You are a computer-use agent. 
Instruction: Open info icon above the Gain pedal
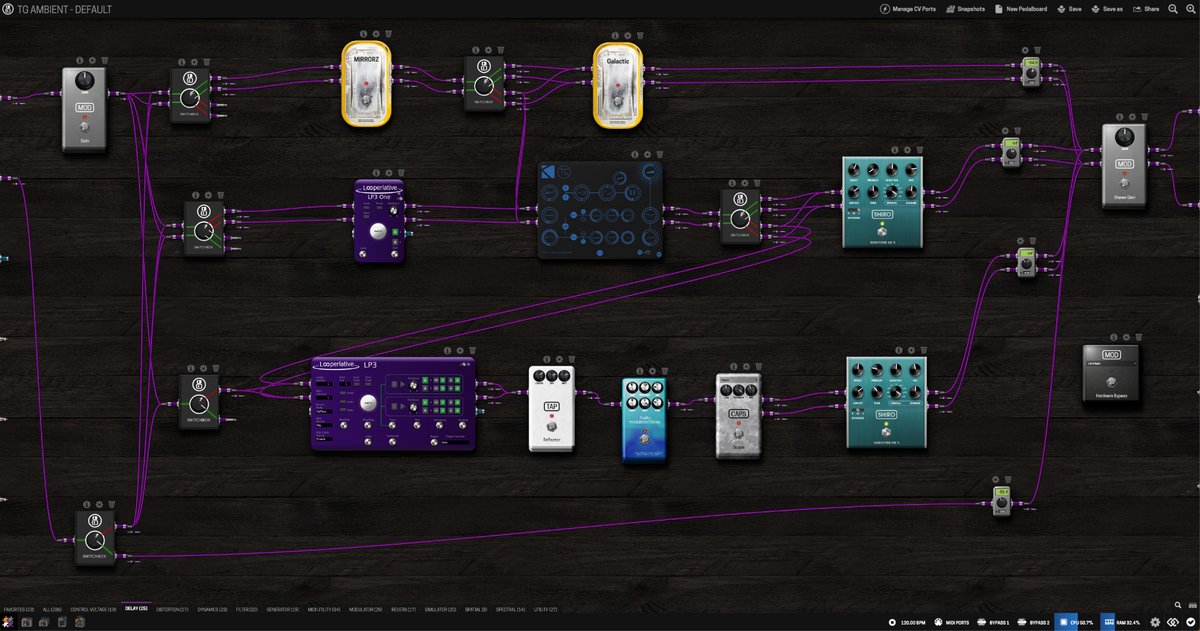79,59
